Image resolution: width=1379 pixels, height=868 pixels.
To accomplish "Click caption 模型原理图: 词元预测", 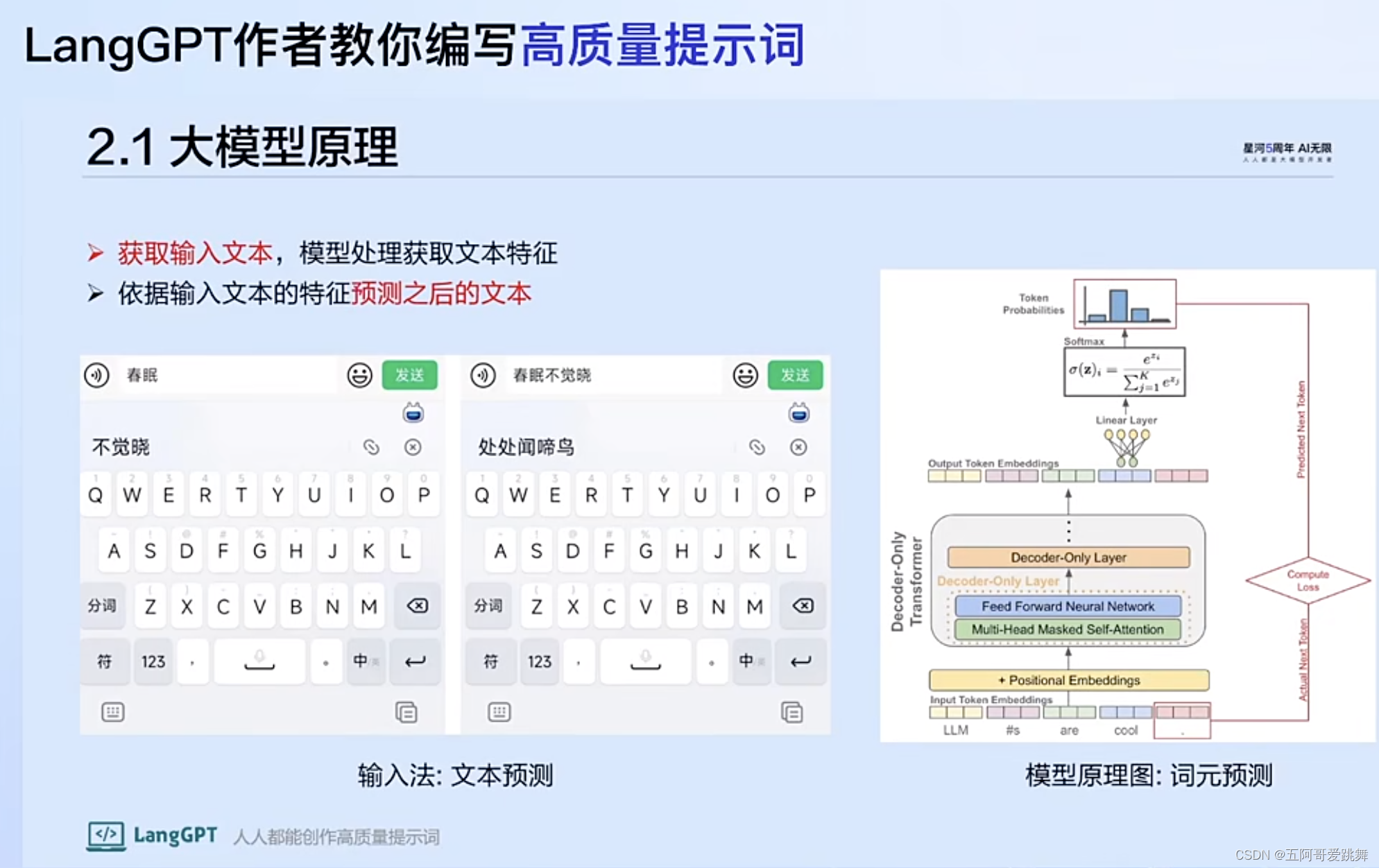I will (x=1149, y=775).
